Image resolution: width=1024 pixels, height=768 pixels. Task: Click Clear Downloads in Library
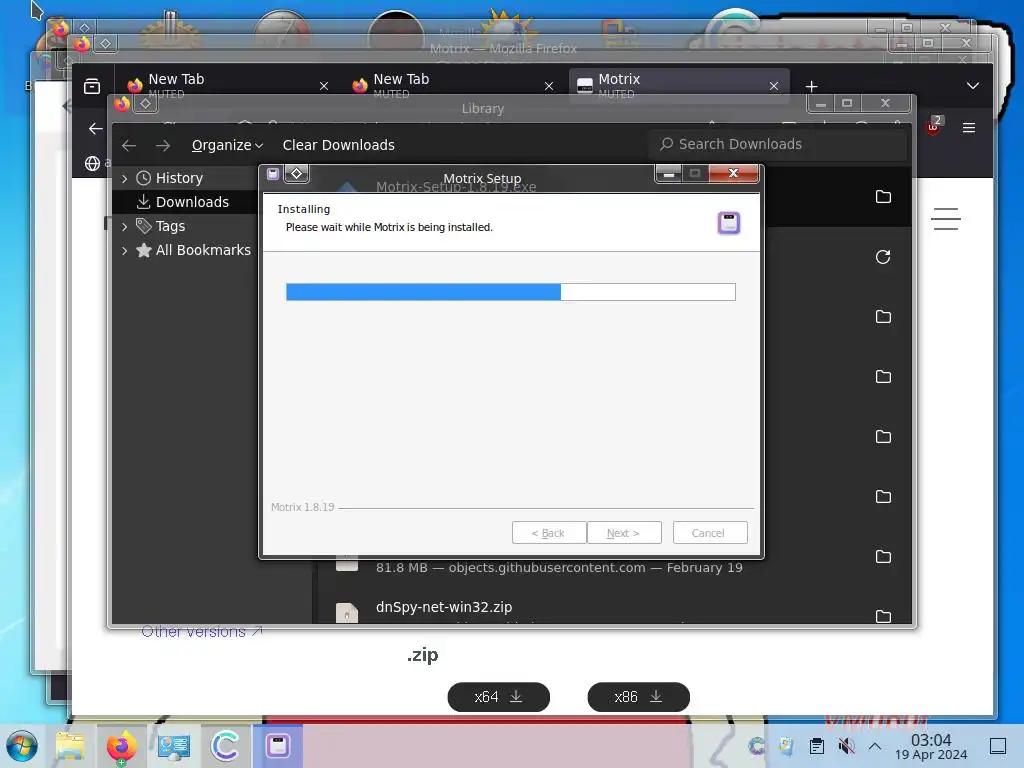338,145
